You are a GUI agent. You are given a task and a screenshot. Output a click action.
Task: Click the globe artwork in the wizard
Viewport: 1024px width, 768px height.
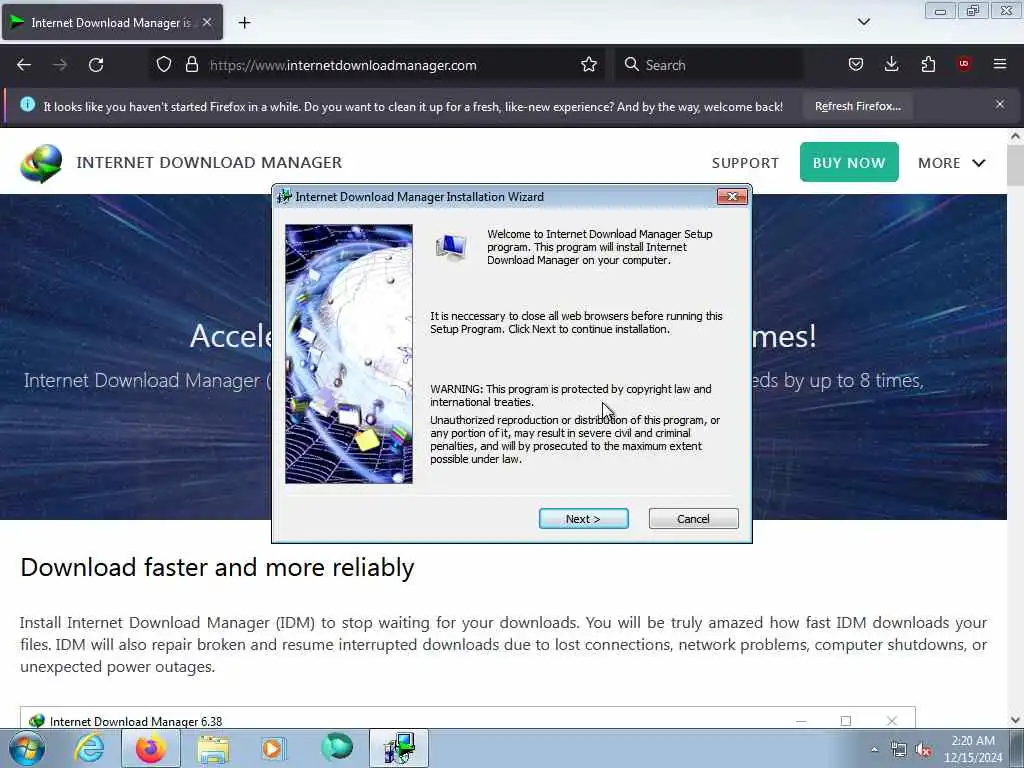click(x=349, y=354)
